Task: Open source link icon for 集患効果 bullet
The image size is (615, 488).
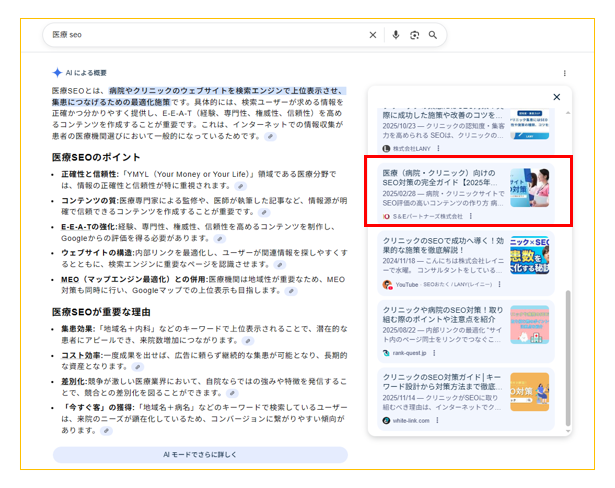Action: tap(247, 341)
